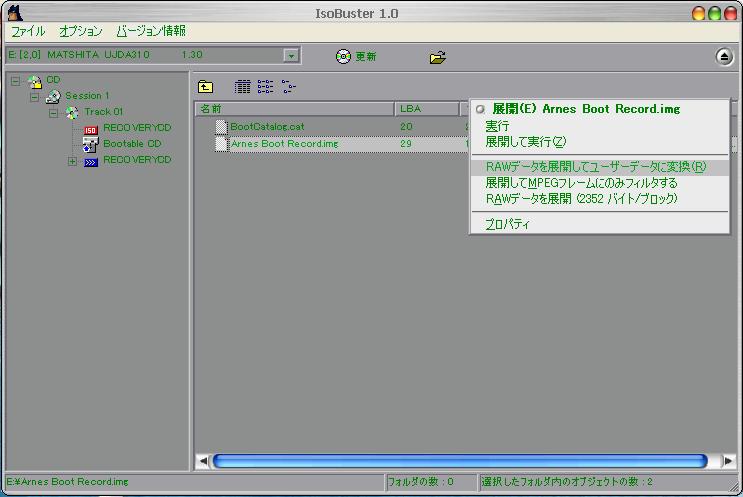This screenshot has width=743, height=497.
Task: Select the Session 1 tree label
Action: (x=87, y=96)
